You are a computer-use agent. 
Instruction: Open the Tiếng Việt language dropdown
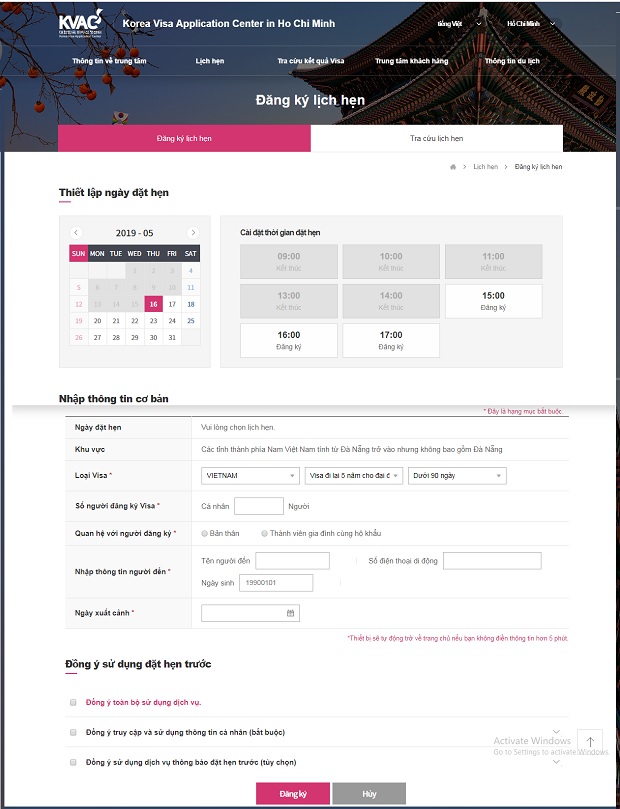click(x=459, y=23)
